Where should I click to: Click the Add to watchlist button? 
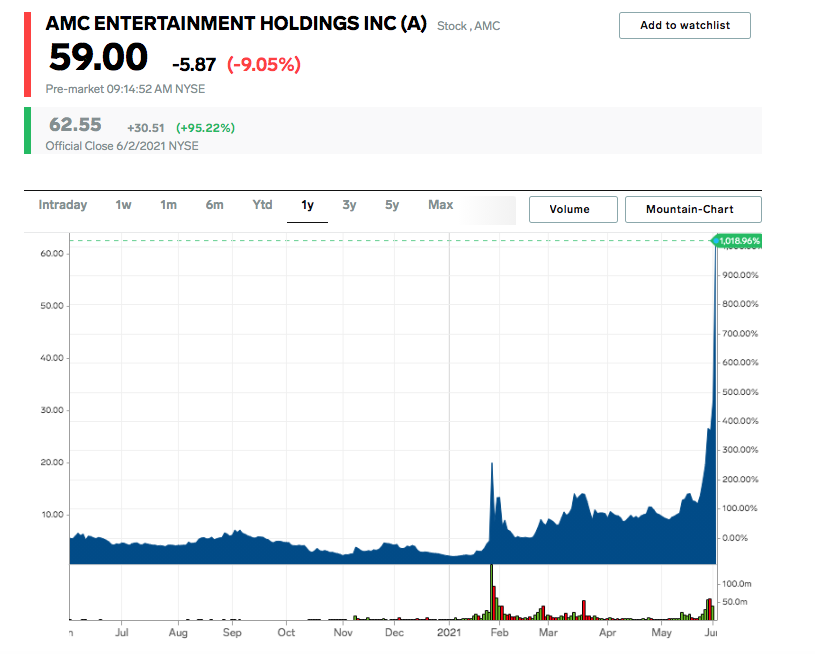[685, 25]
